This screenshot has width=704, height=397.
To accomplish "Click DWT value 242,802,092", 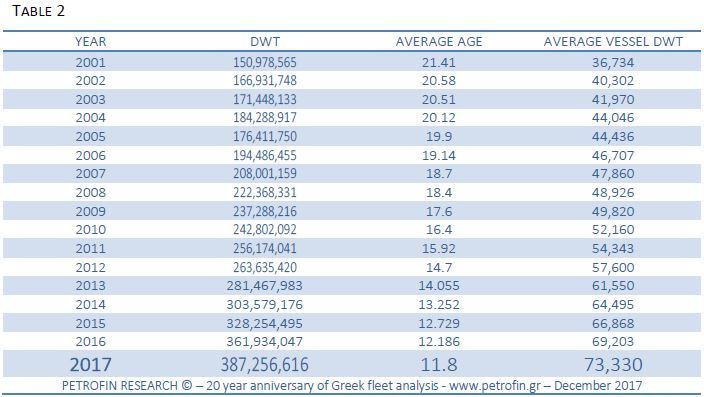I will click(x=265, y=229).
